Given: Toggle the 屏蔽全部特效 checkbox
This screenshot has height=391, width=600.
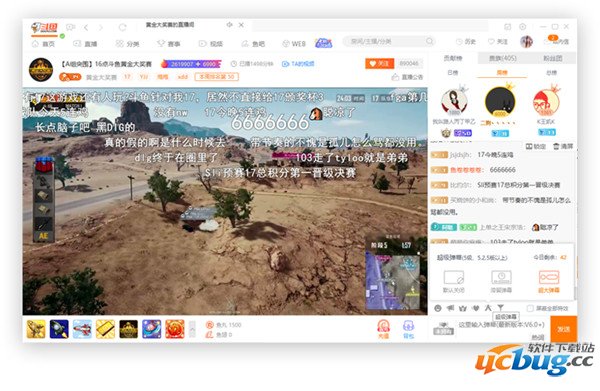Looking at the screenshot, I should 530,308.
